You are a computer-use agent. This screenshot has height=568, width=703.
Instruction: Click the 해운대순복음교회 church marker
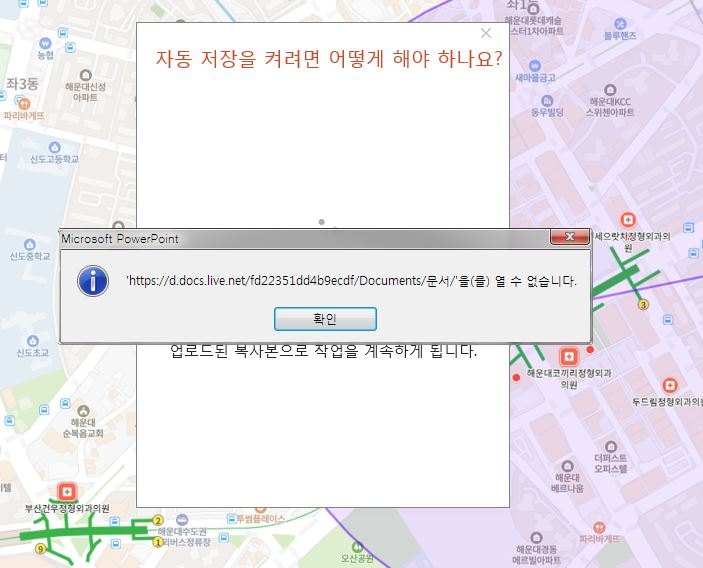83,411
